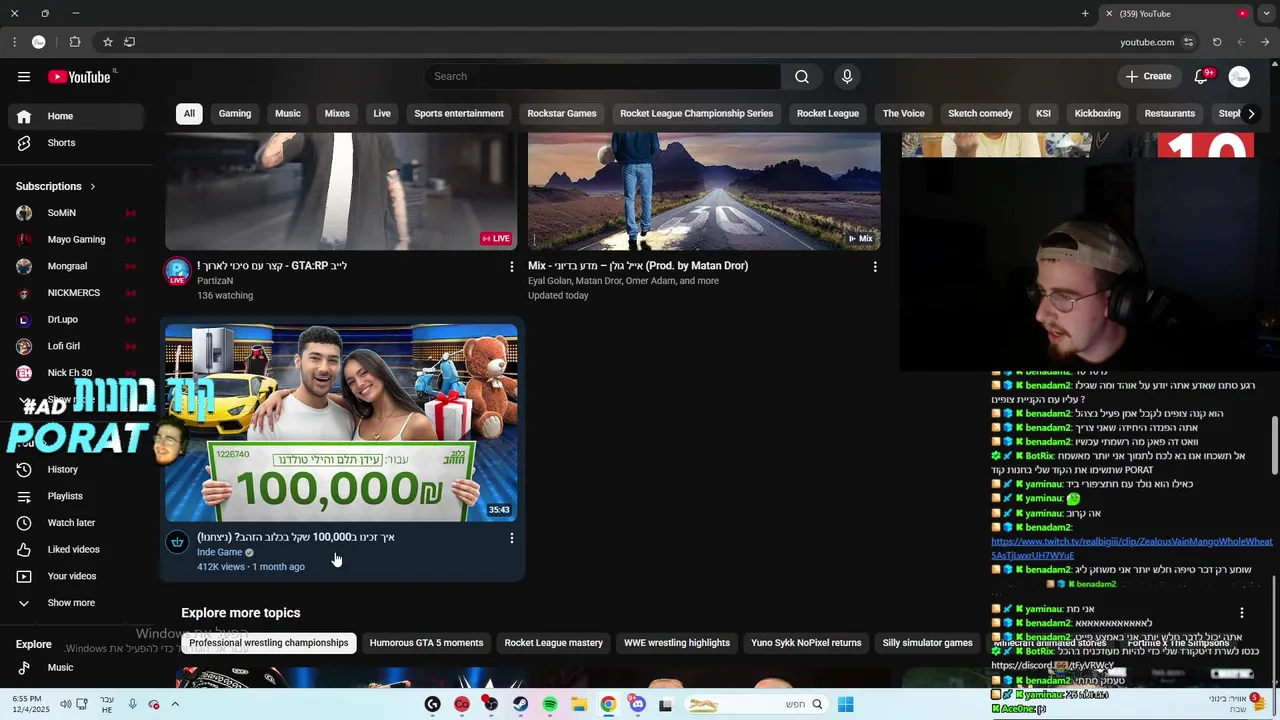Open the browser tab list dropdown
1280x720 pixels.
point(1266,14)
